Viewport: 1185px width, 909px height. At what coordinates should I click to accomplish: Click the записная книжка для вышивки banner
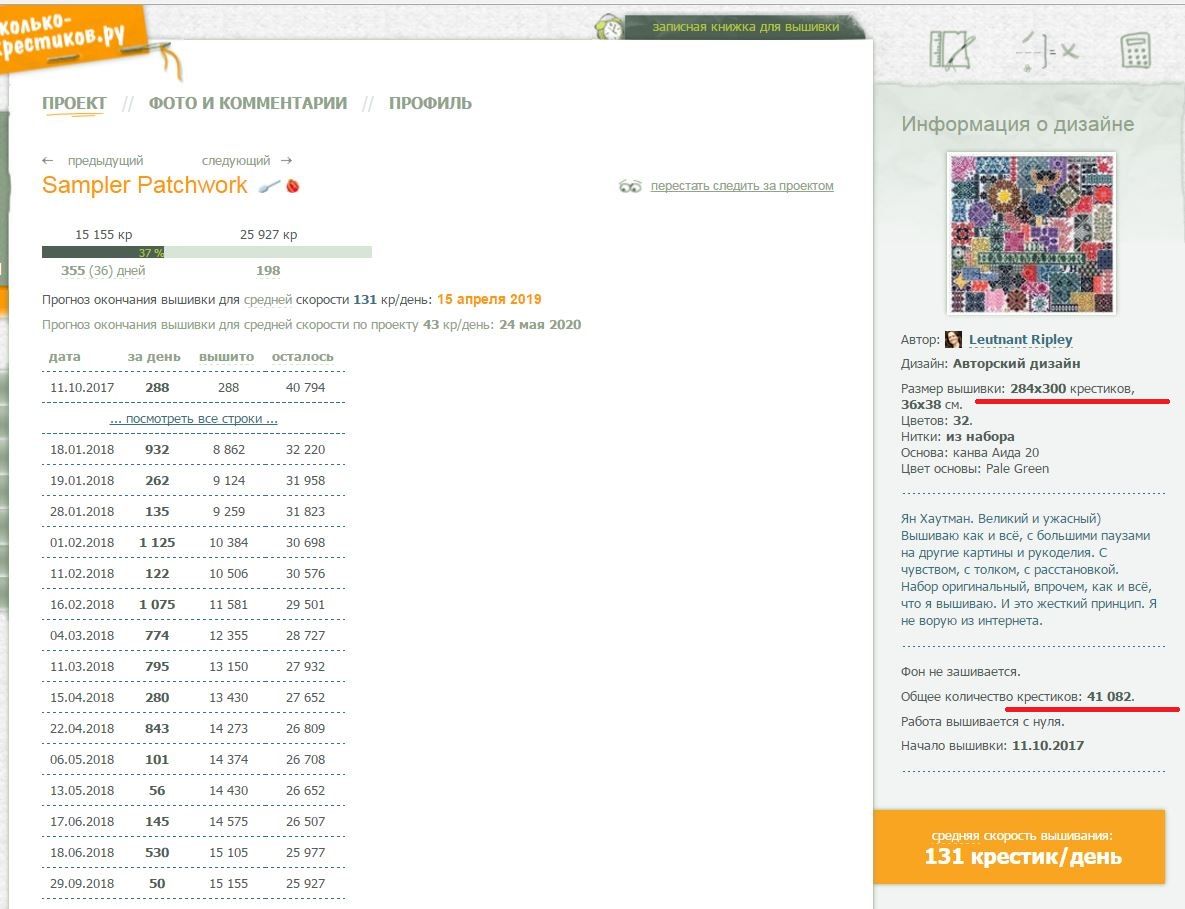coord(745,27)
